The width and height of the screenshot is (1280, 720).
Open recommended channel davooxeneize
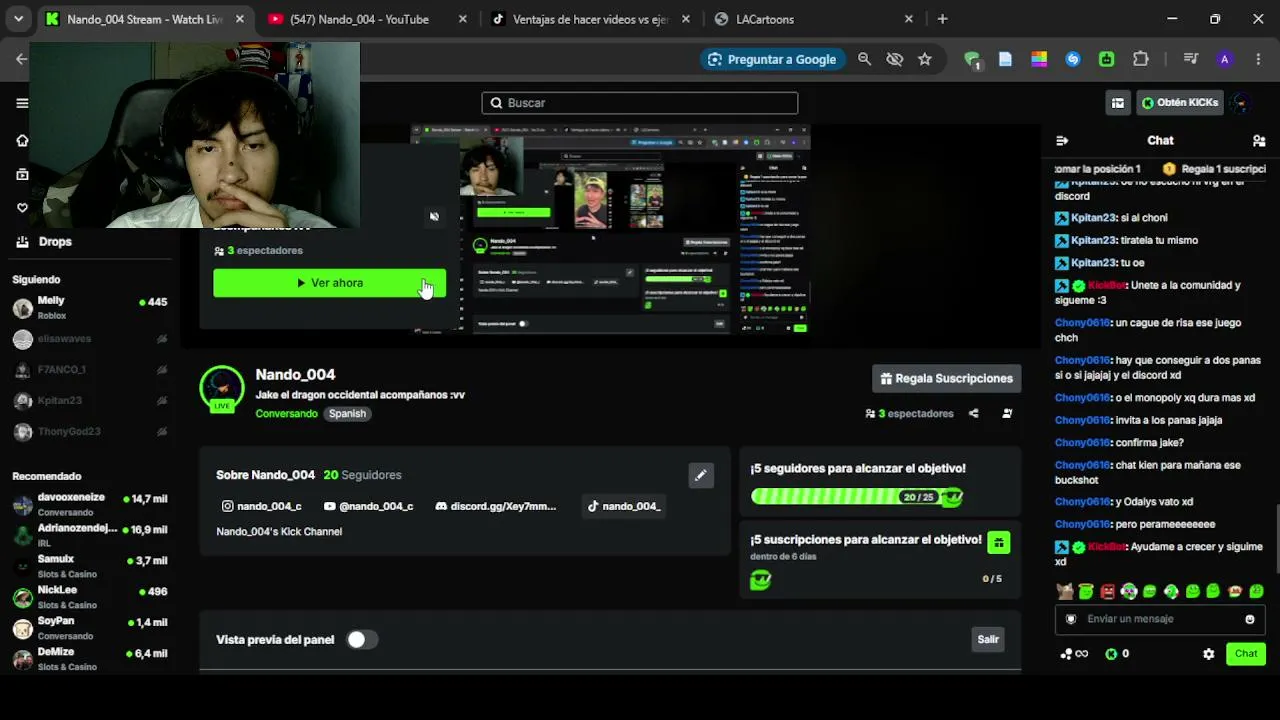point(90,504)
